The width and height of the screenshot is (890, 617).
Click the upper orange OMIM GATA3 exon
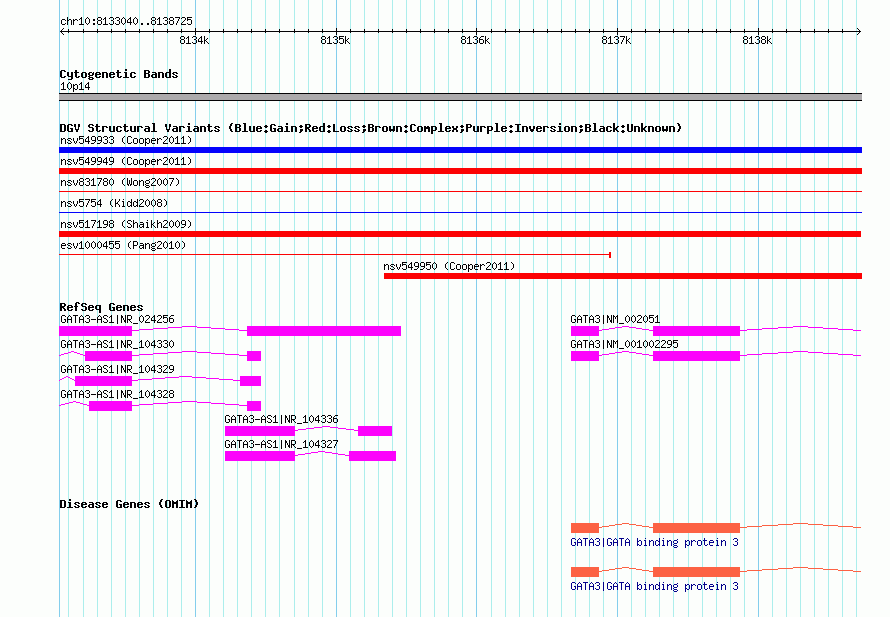(x=696, y=527)
